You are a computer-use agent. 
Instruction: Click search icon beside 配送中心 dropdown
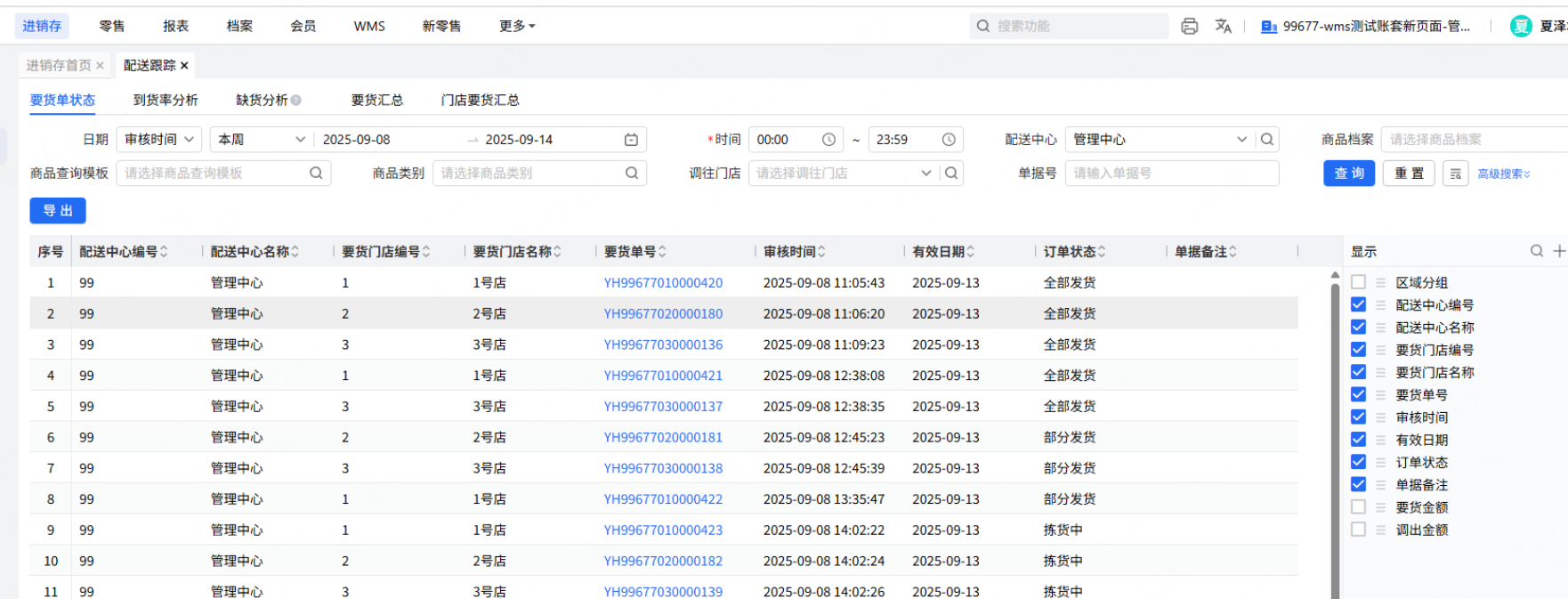coord(1267,140)
